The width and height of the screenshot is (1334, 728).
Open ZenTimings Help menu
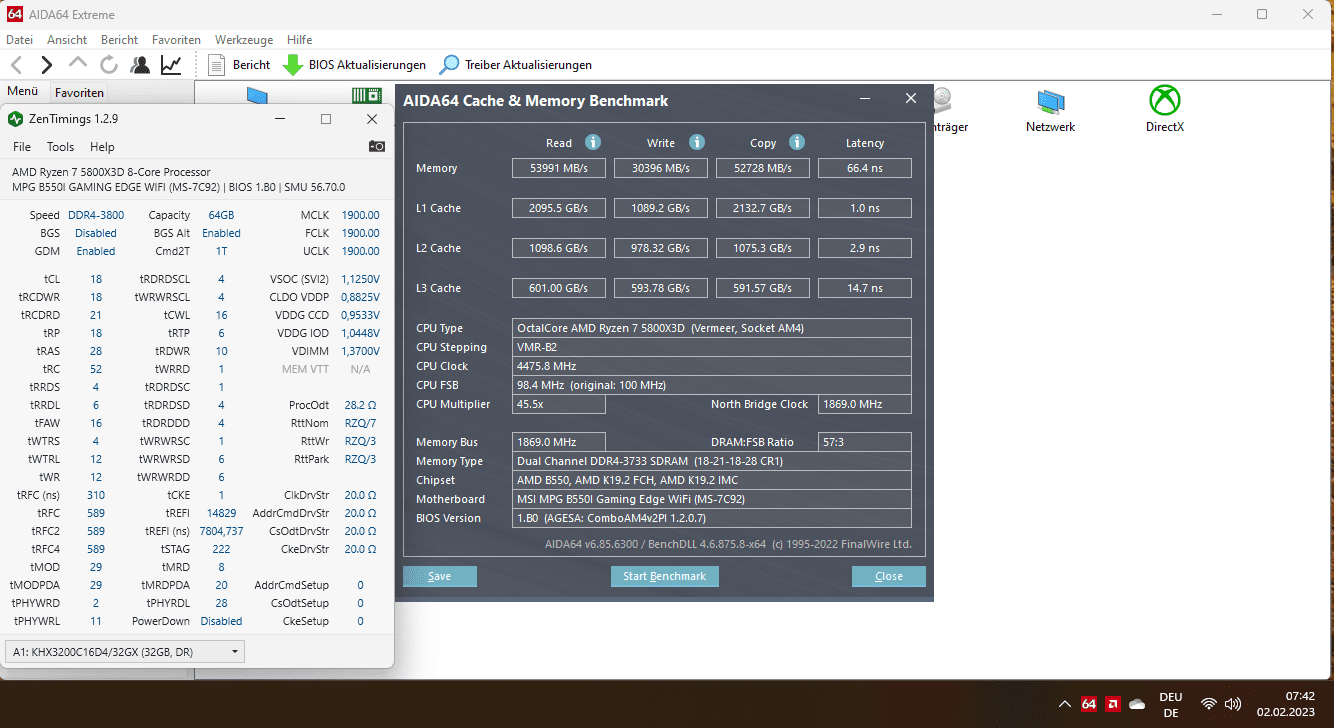click(102, 147)
